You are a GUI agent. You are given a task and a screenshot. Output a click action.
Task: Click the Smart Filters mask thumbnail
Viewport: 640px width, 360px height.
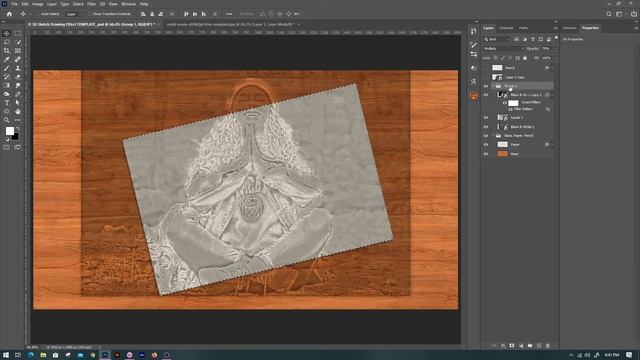tap(513, 103)
